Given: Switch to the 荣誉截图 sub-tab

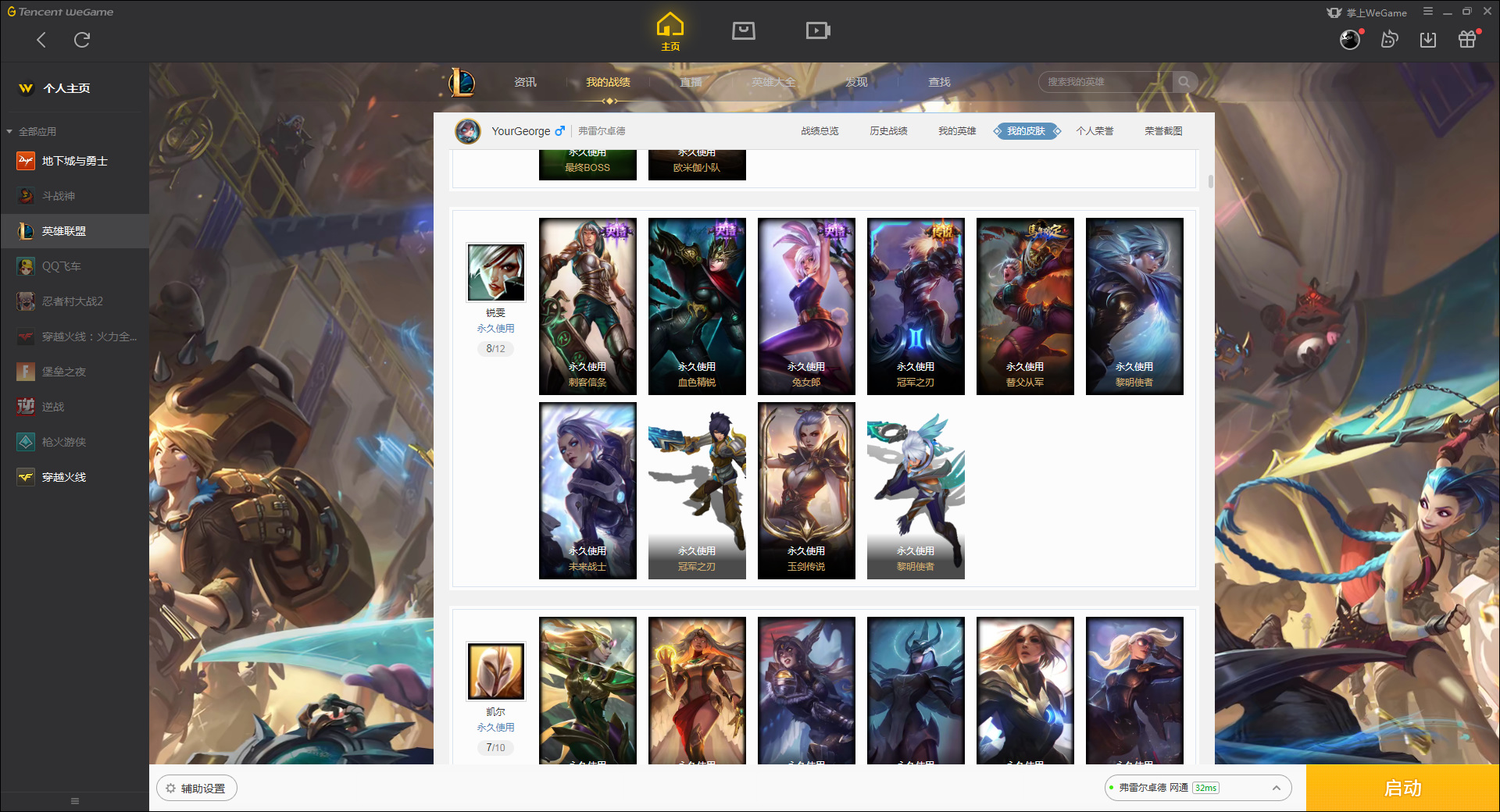Looking at the screenshot, I should (x=1163, y=131).
